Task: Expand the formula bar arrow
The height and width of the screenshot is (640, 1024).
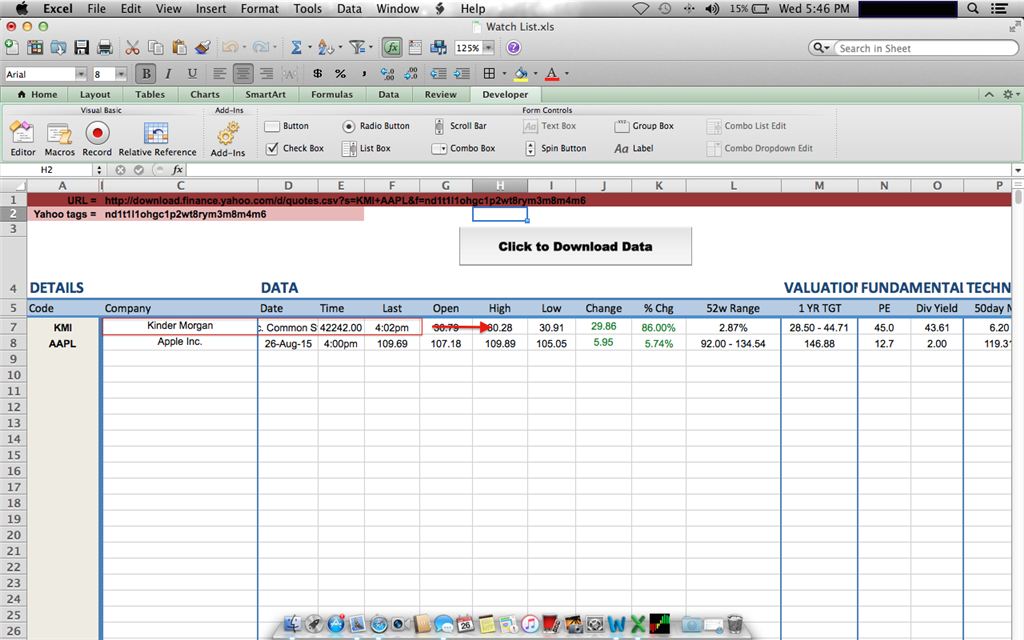Action: (x=1017, y=170)
